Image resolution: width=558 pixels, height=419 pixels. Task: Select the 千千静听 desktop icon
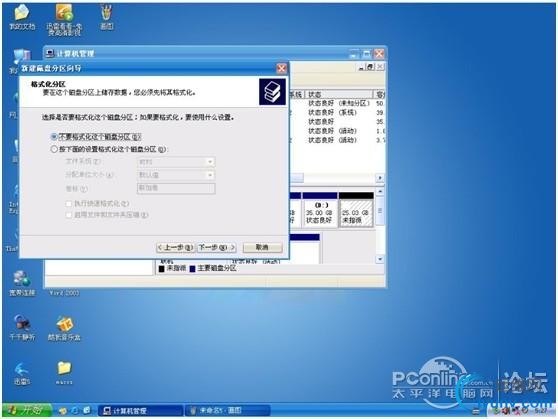tap(22, 328)
